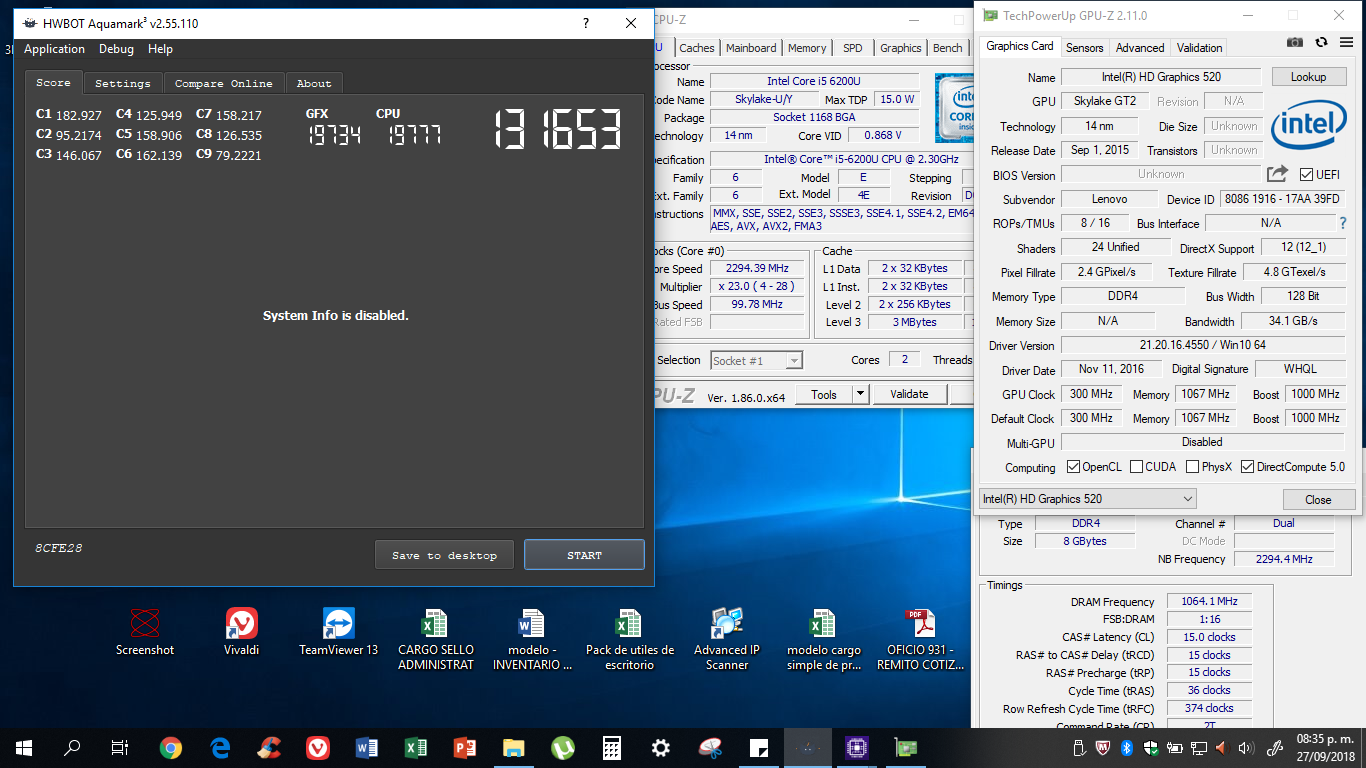This screenshot has height=768, width=1366.
Task: Switch to the Caches tab in CPU-Z
Action: click(697, 48)
